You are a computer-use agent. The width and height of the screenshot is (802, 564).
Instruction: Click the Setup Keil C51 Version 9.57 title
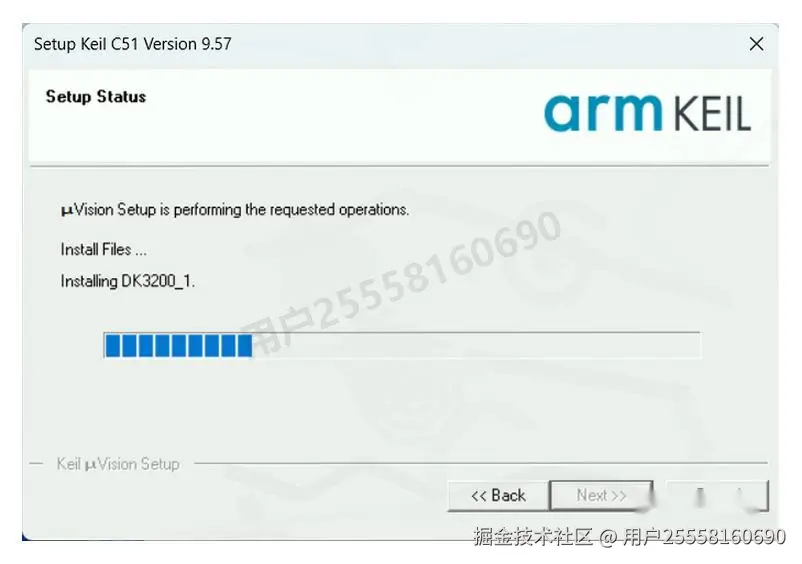pyautogui.click(x=133, y=44)
